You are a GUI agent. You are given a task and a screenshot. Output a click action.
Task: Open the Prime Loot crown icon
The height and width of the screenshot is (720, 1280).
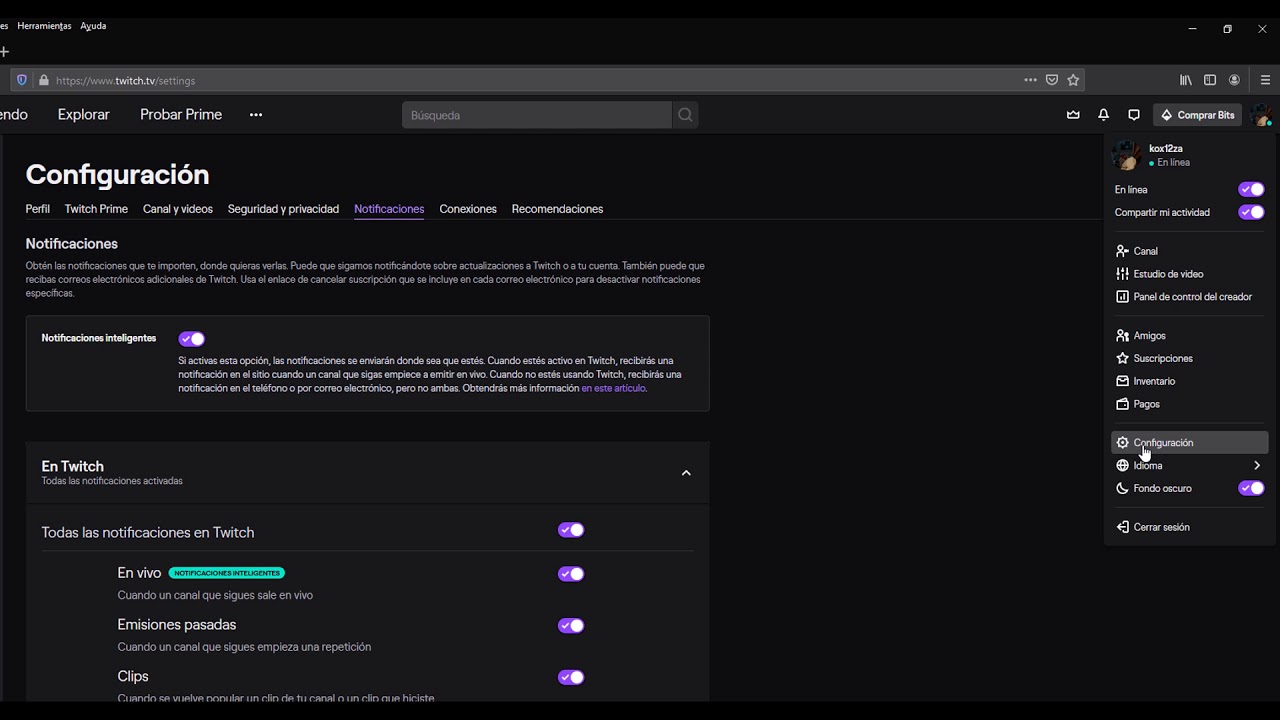[1073, 115]
